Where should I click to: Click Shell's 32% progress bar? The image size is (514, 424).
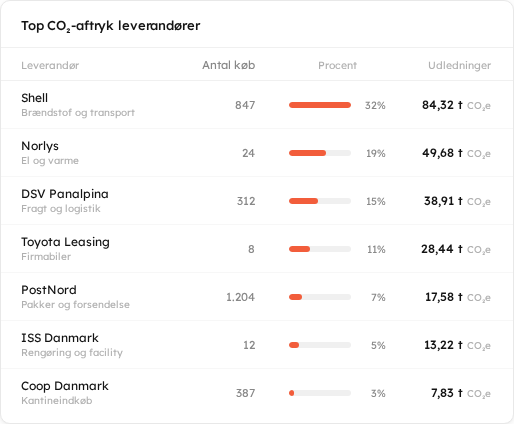[x=320, y=105]
